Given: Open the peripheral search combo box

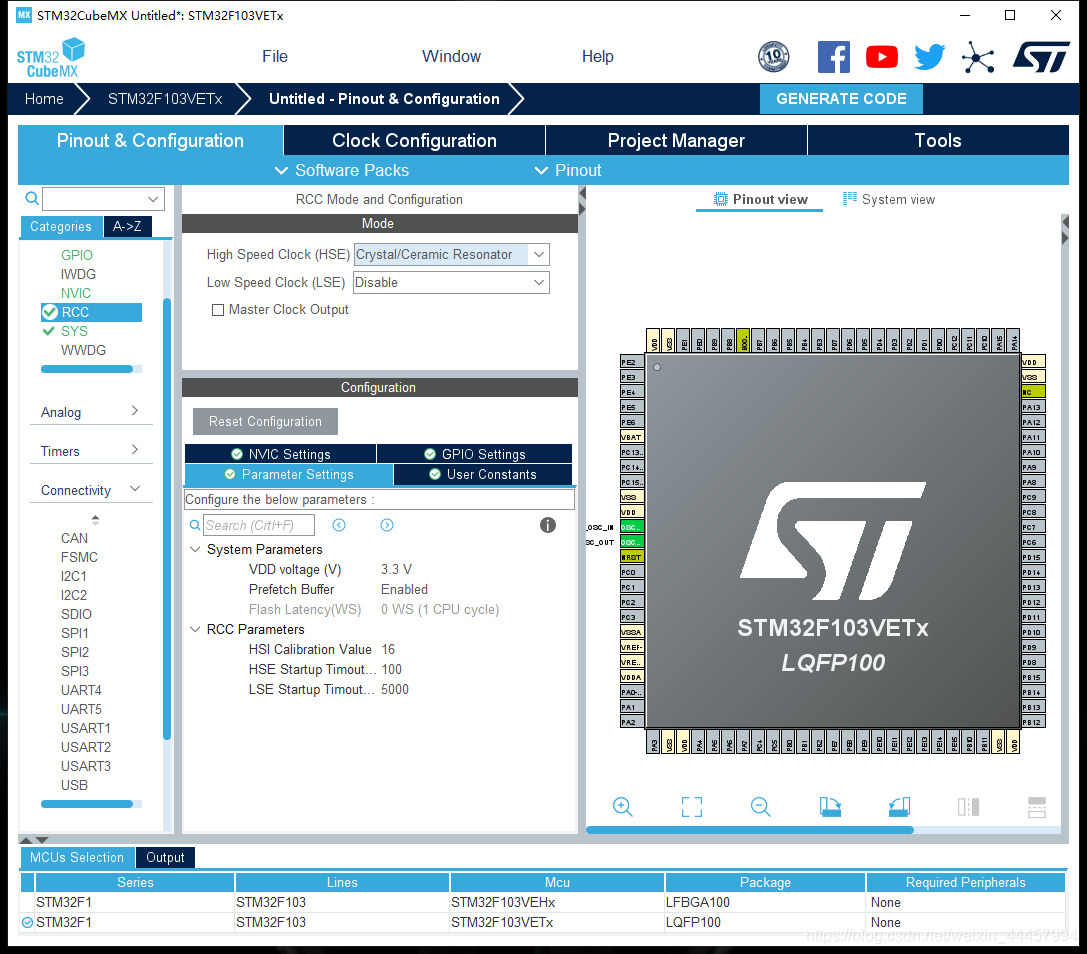Looking at the screenshot, I should pos(103,199).
